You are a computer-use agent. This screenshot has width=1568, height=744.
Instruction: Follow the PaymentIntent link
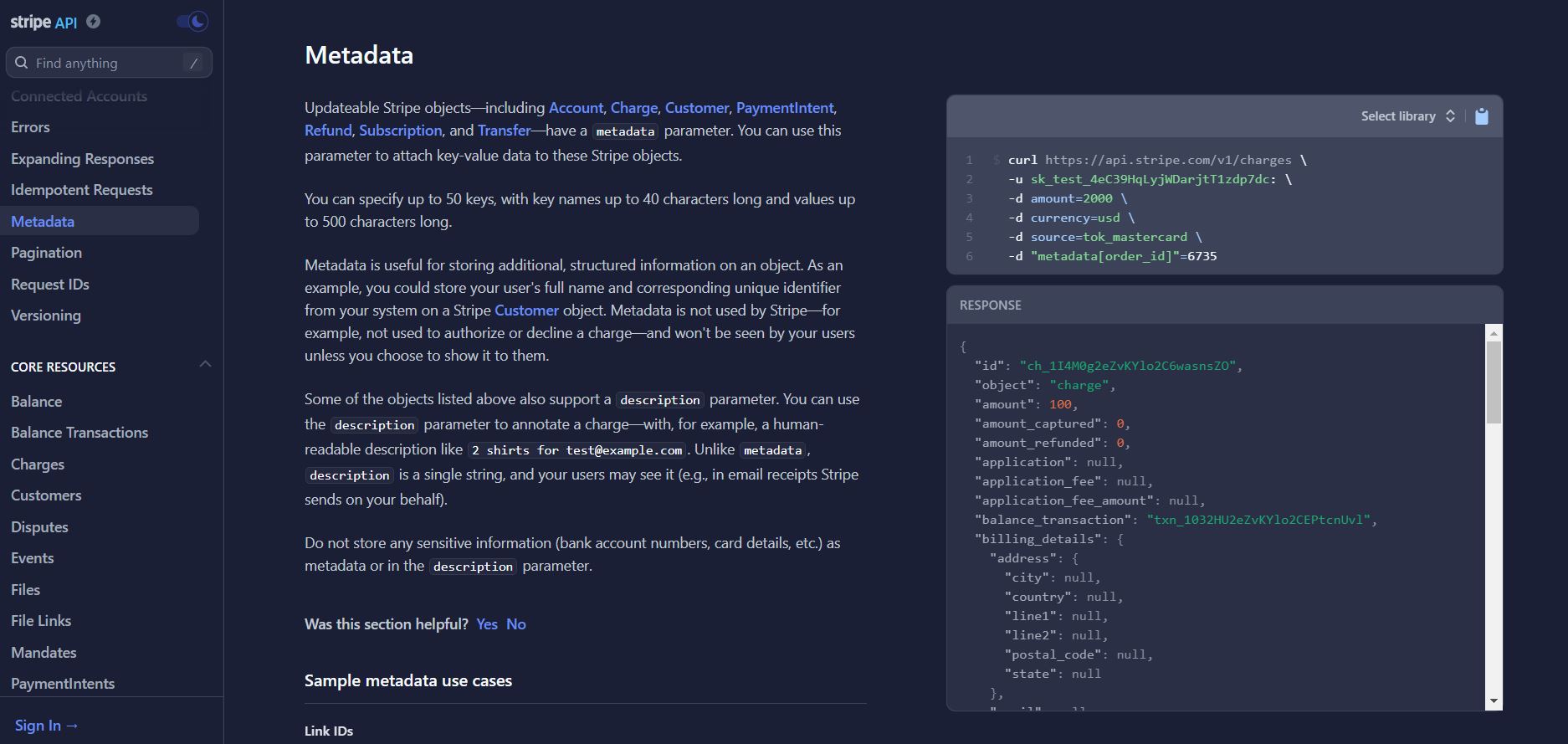(x=785, y=108)
